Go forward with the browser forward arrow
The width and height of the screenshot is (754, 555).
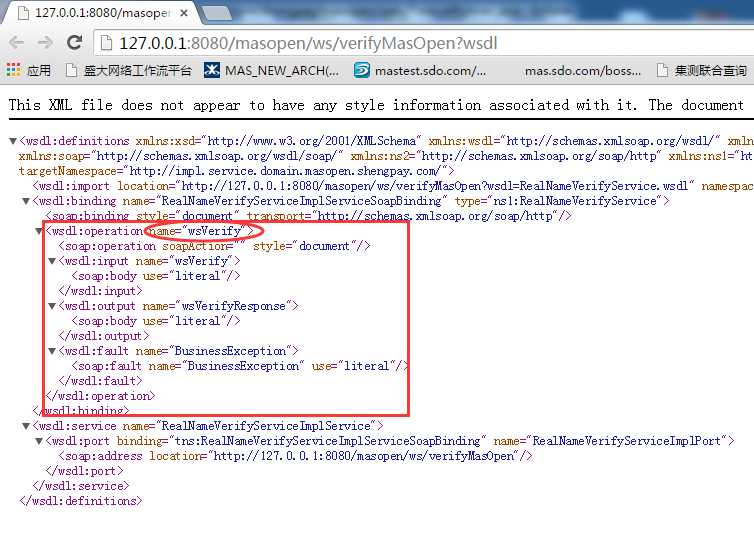click(x=45, y=43)
